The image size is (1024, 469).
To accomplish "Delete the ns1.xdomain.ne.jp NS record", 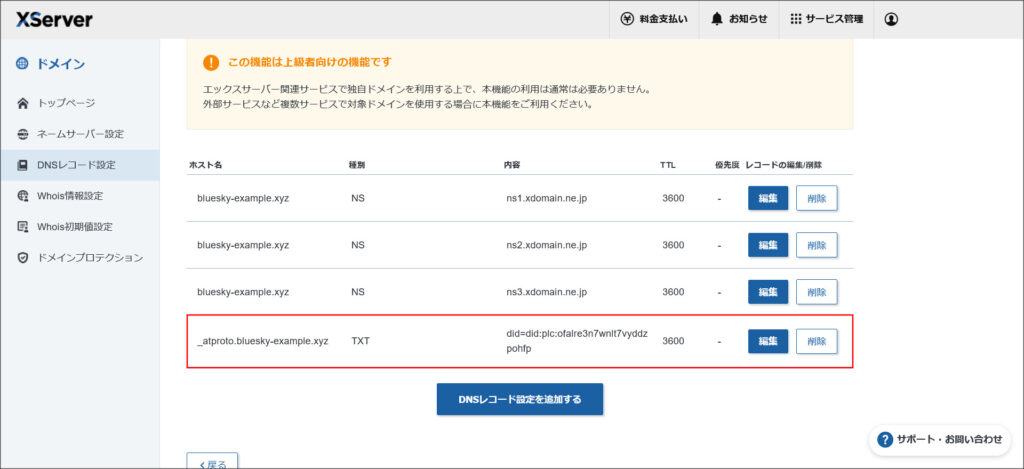I will click(816, 199).
